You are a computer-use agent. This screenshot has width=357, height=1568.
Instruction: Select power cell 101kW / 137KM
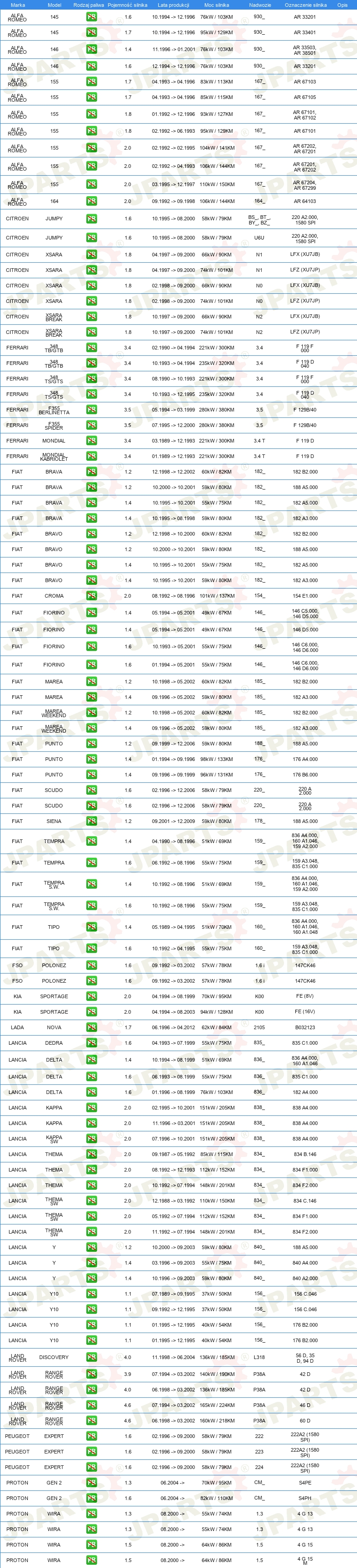pos(217,596)
